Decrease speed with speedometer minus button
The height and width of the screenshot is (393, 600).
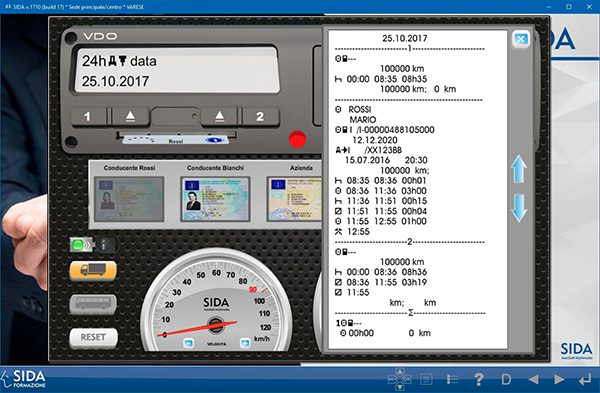tap(189, 343)
